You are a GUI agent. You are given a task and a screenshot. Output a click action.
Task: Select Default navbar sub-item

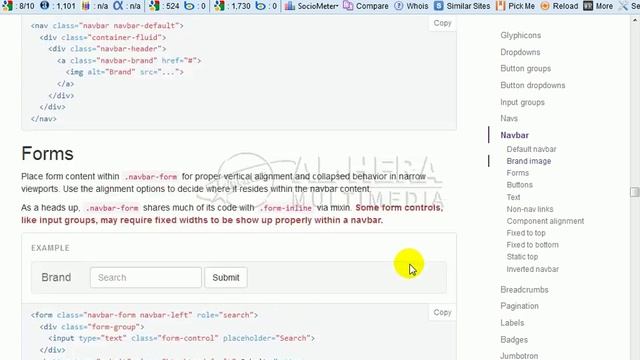tap(531, 149)
